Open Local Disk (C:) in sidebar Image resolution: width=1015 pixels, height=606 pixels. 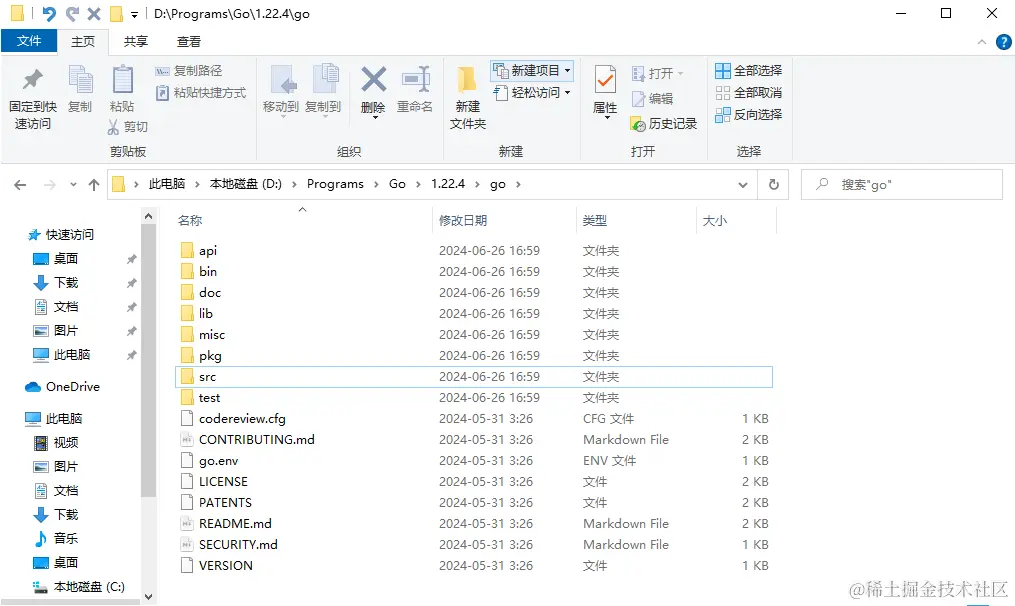tap(89, 587)
